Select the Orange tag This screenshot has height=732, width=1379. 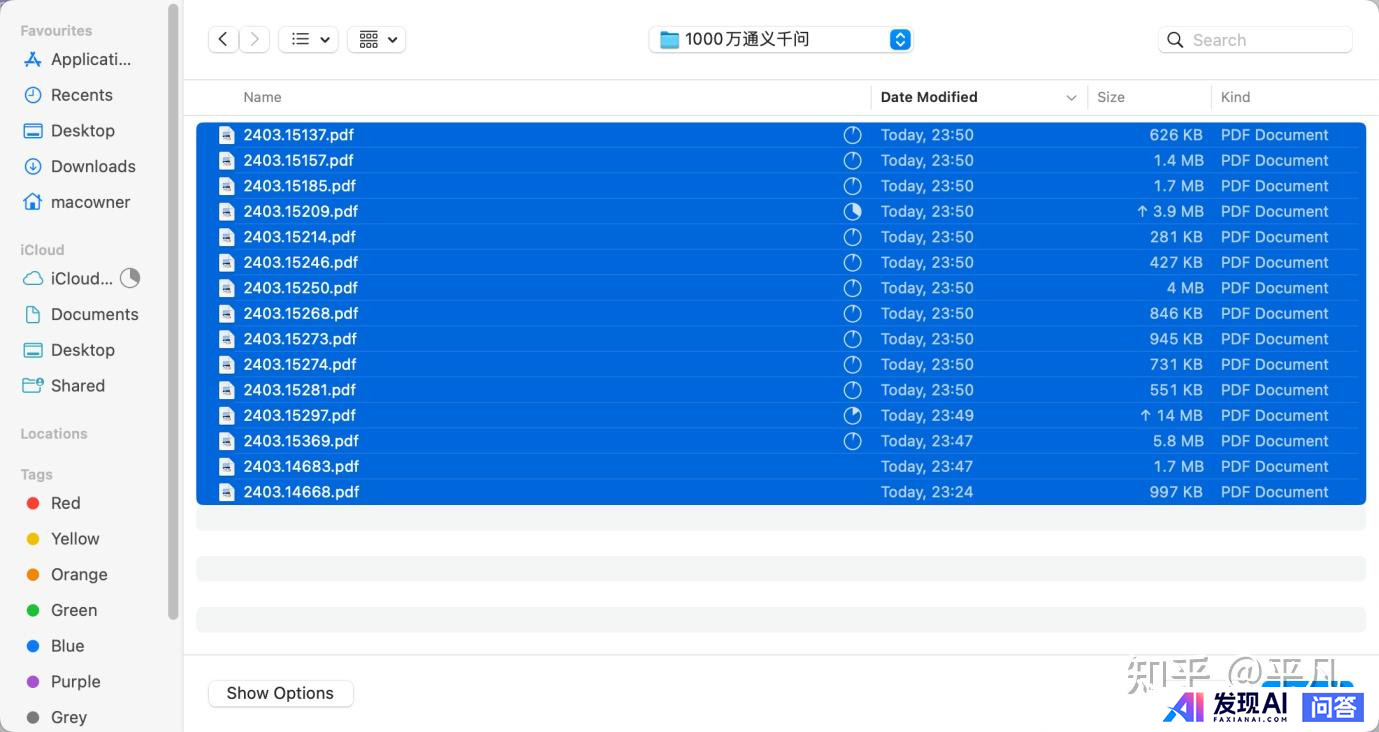[x=66, y=575]
